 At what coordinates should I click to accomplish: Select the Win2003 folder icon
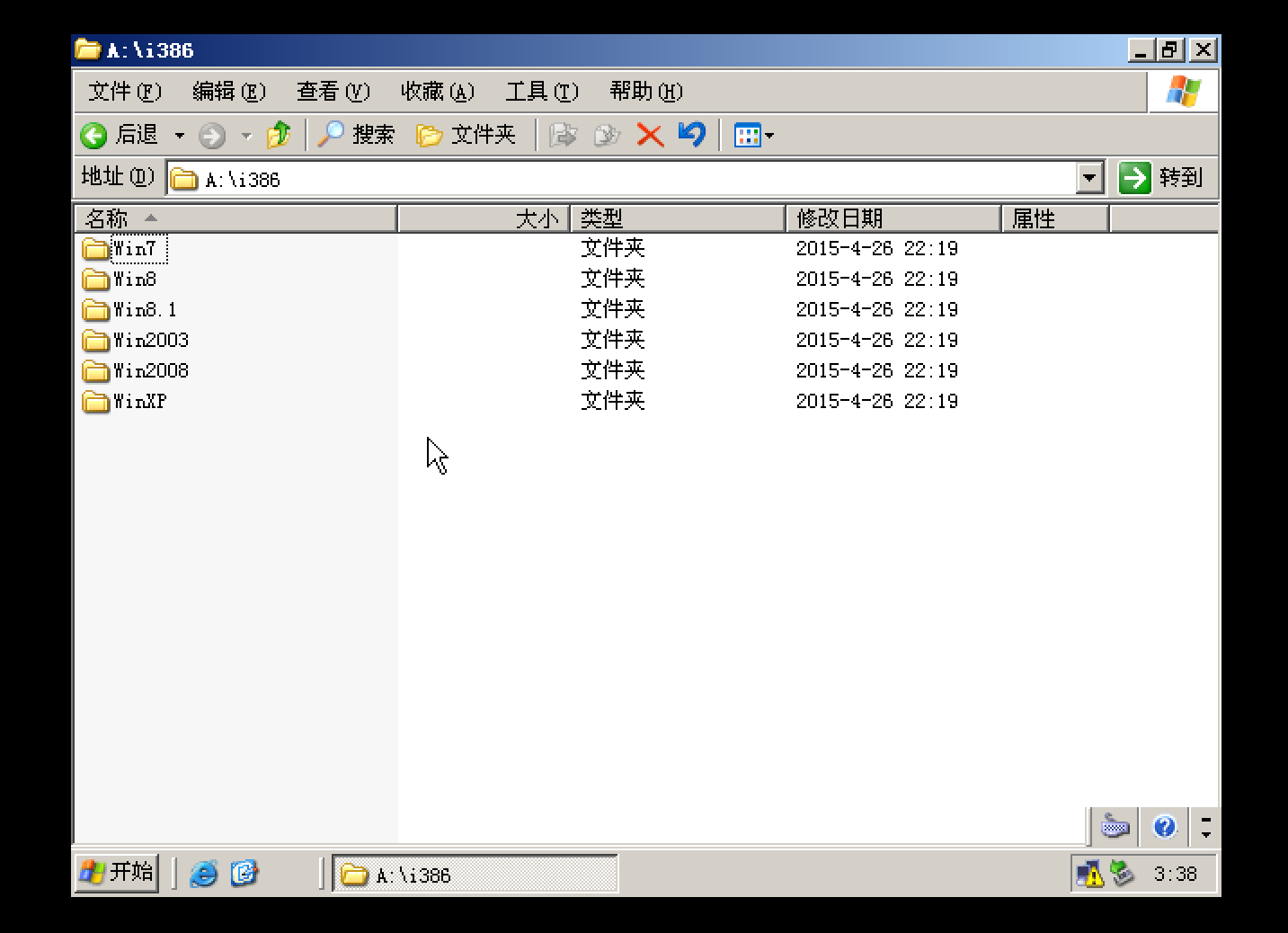coord(95,340)
